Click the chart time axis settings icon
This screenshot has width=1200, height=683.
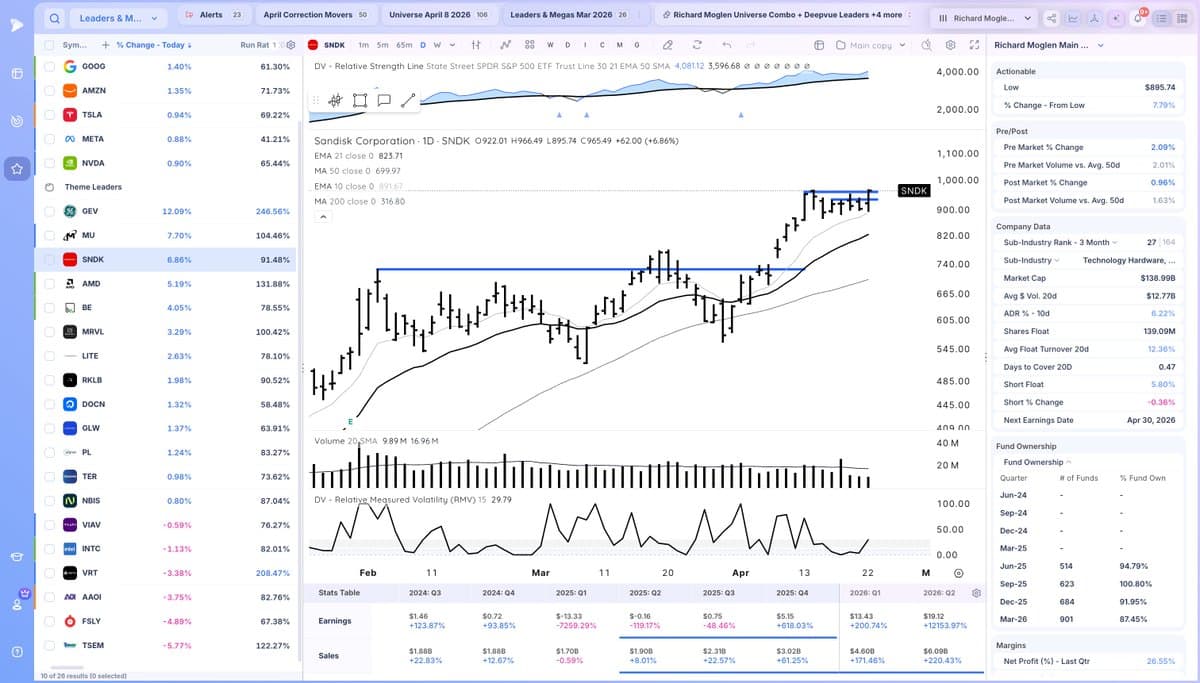pyautogui.click(x=959, y=573)
